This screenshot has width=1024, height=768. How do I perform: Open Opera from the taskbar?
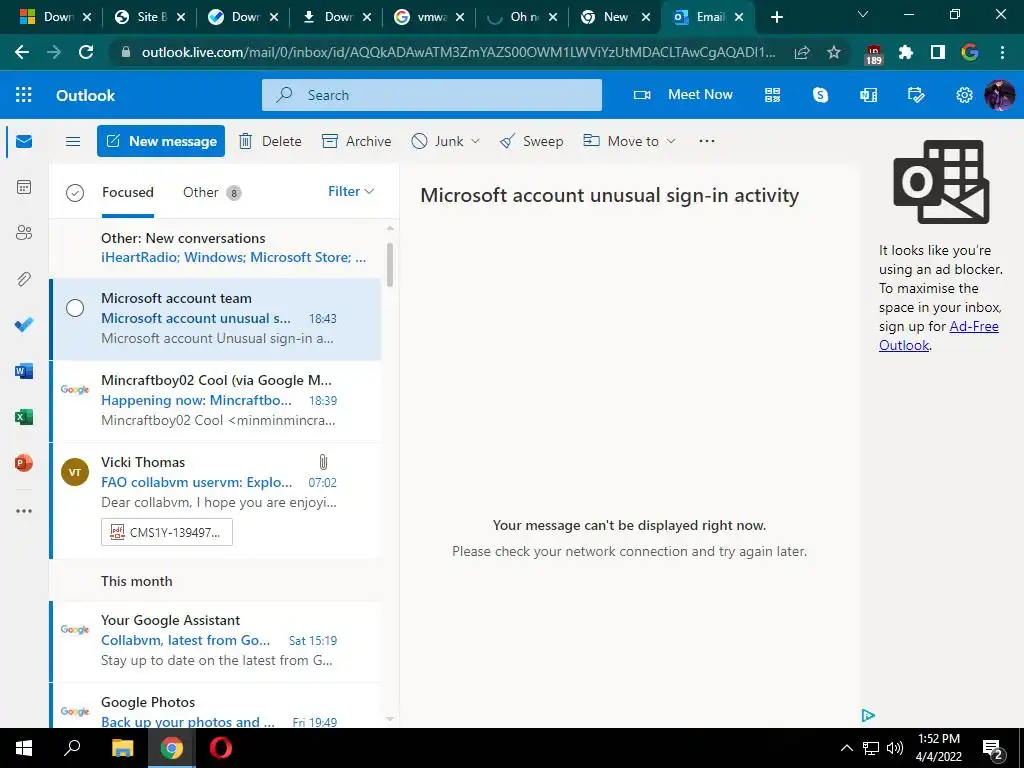221,748
